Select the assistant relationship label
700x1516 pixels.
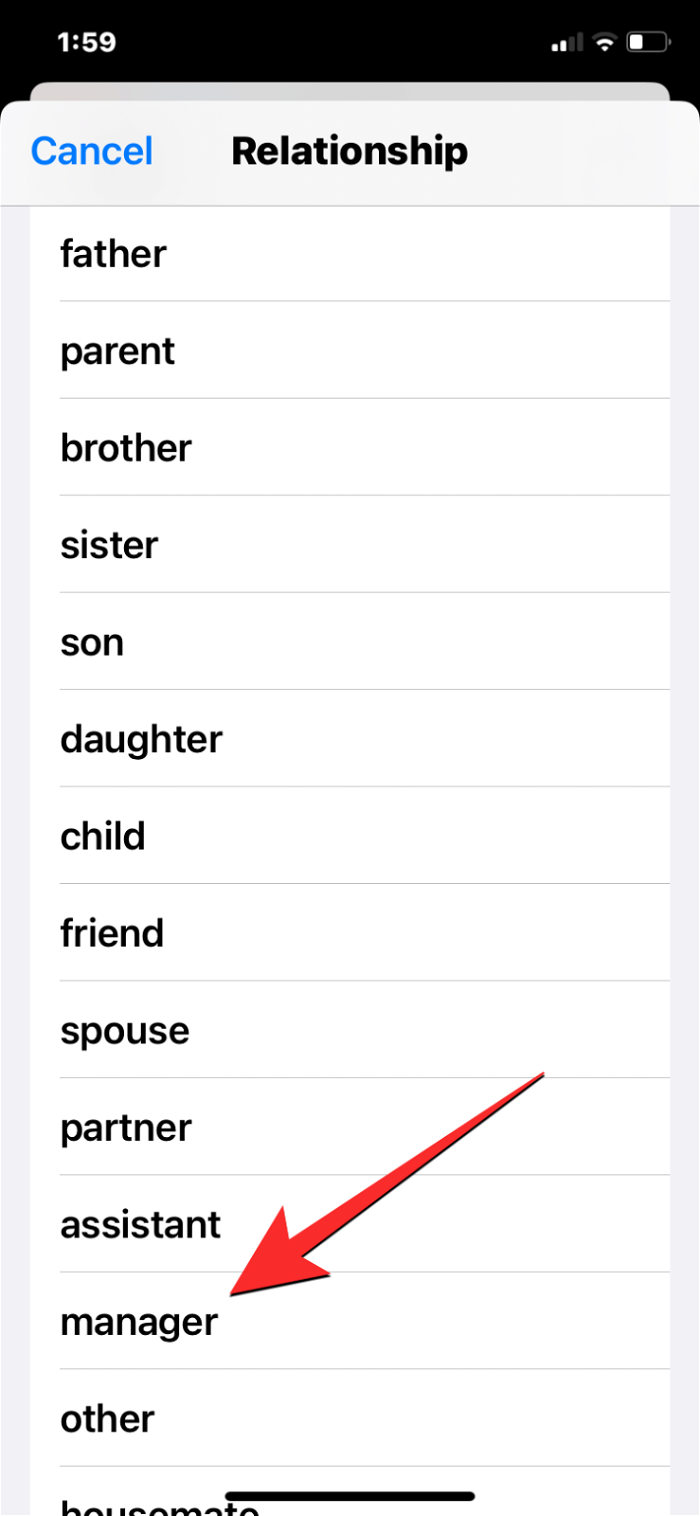pyautogui.click(x=140, y=1223)
